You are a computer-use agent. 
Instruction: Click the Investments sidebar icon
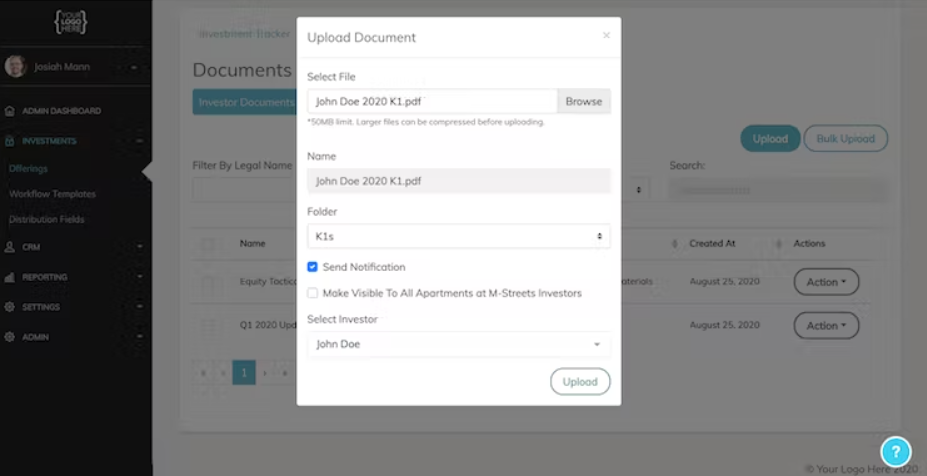[10, 141]
